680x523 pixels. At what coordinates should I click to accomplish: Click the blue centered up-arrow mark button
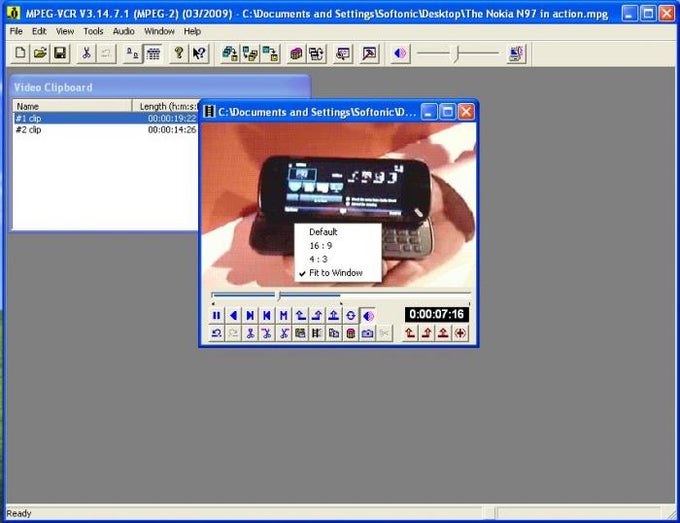(x=333, y=316)
